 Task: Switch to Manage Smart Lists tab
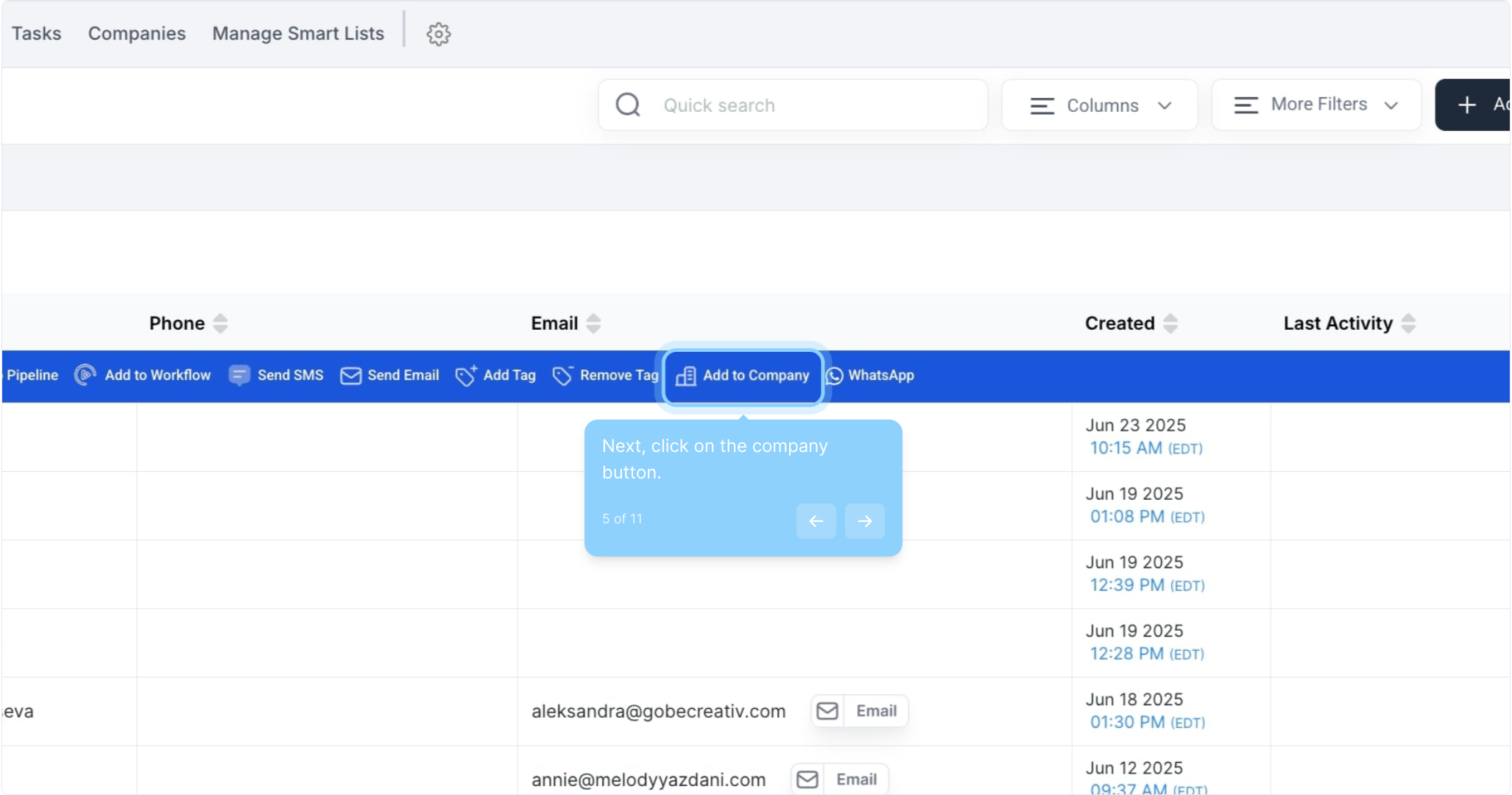(x=298, y=34)
